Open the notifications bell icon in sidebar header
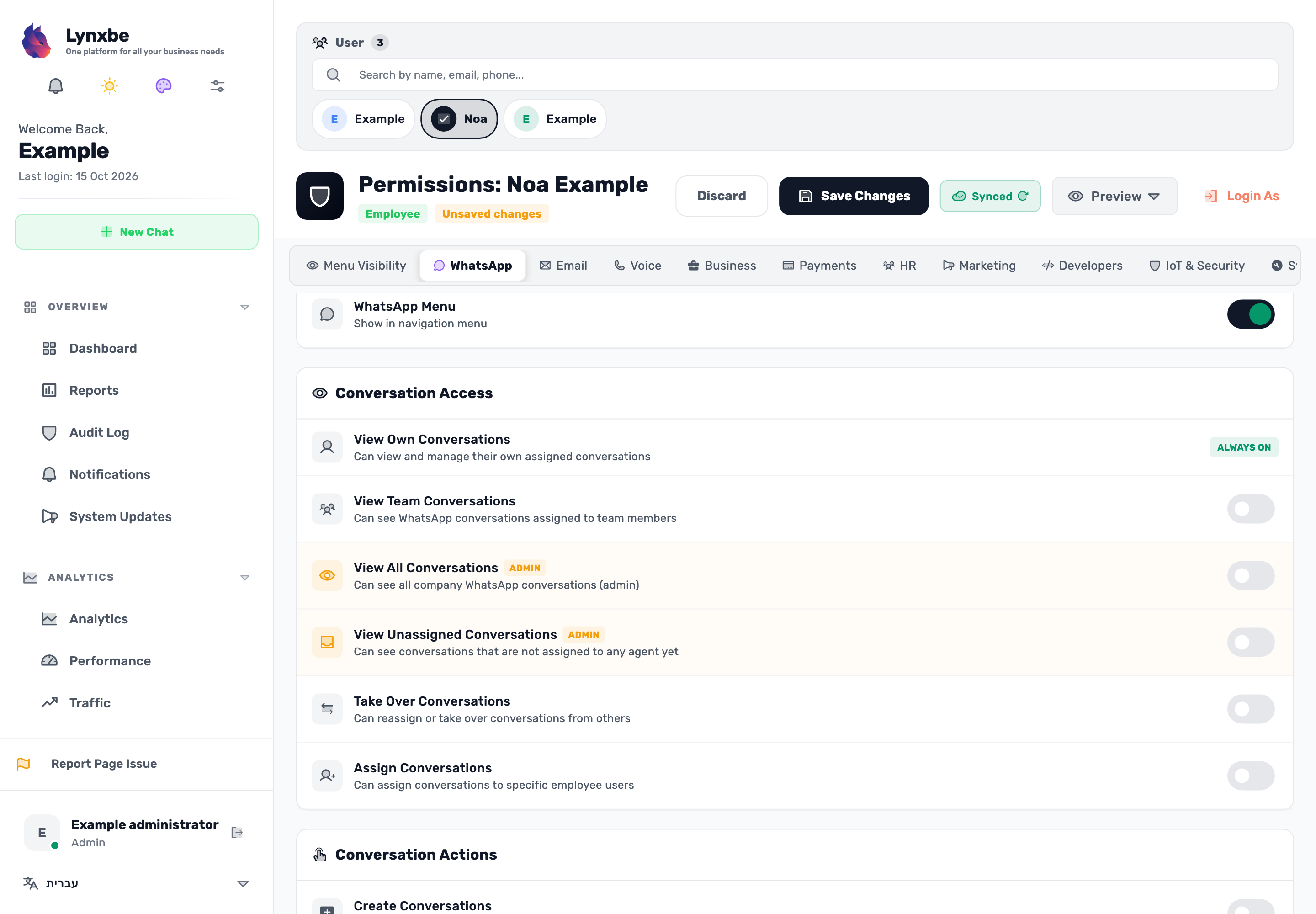The image size is (1316, 914). point(56,86)
